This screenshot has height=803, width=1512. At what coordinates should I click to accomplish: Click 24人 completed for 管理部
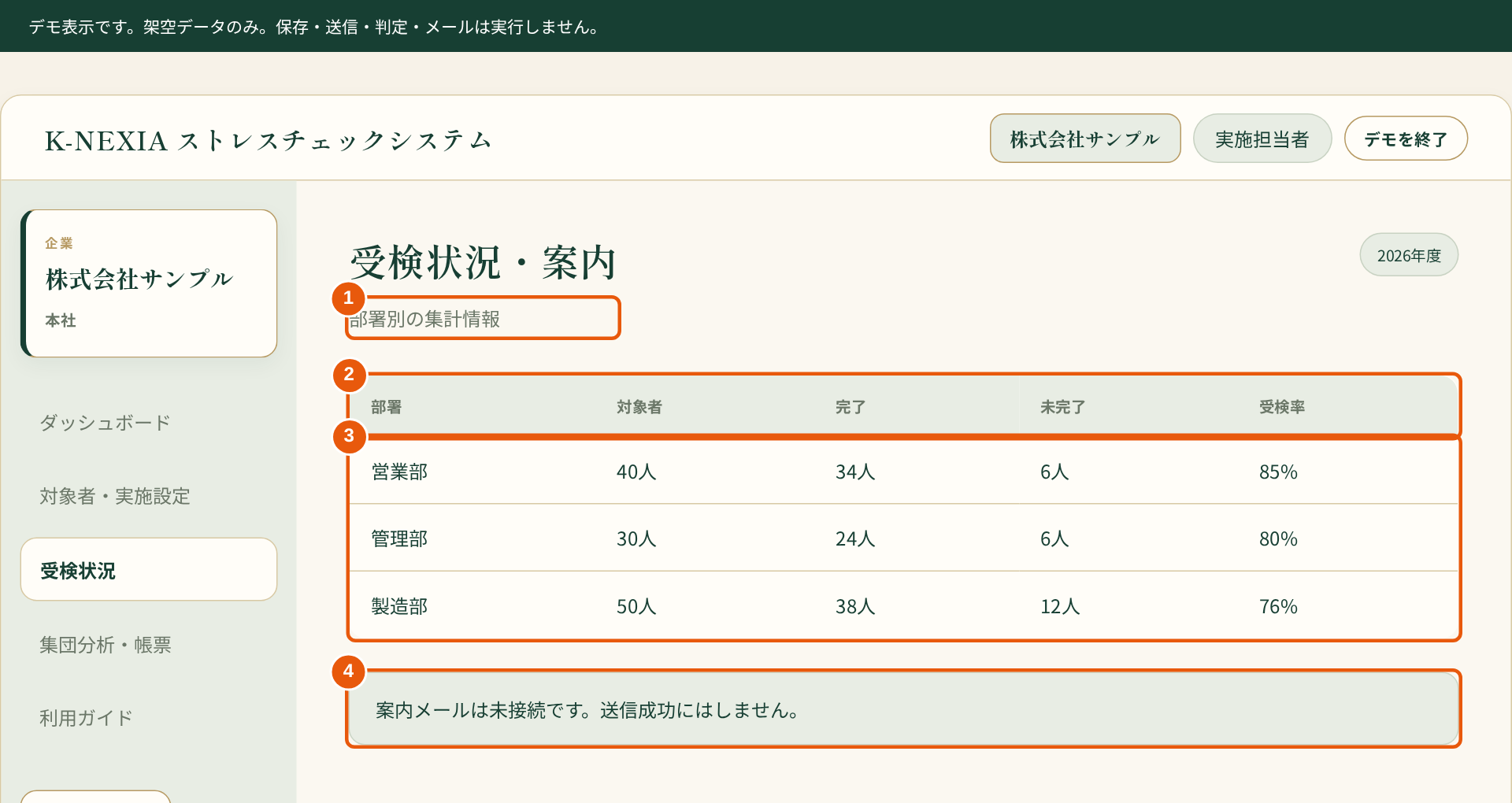click(855, 539)
